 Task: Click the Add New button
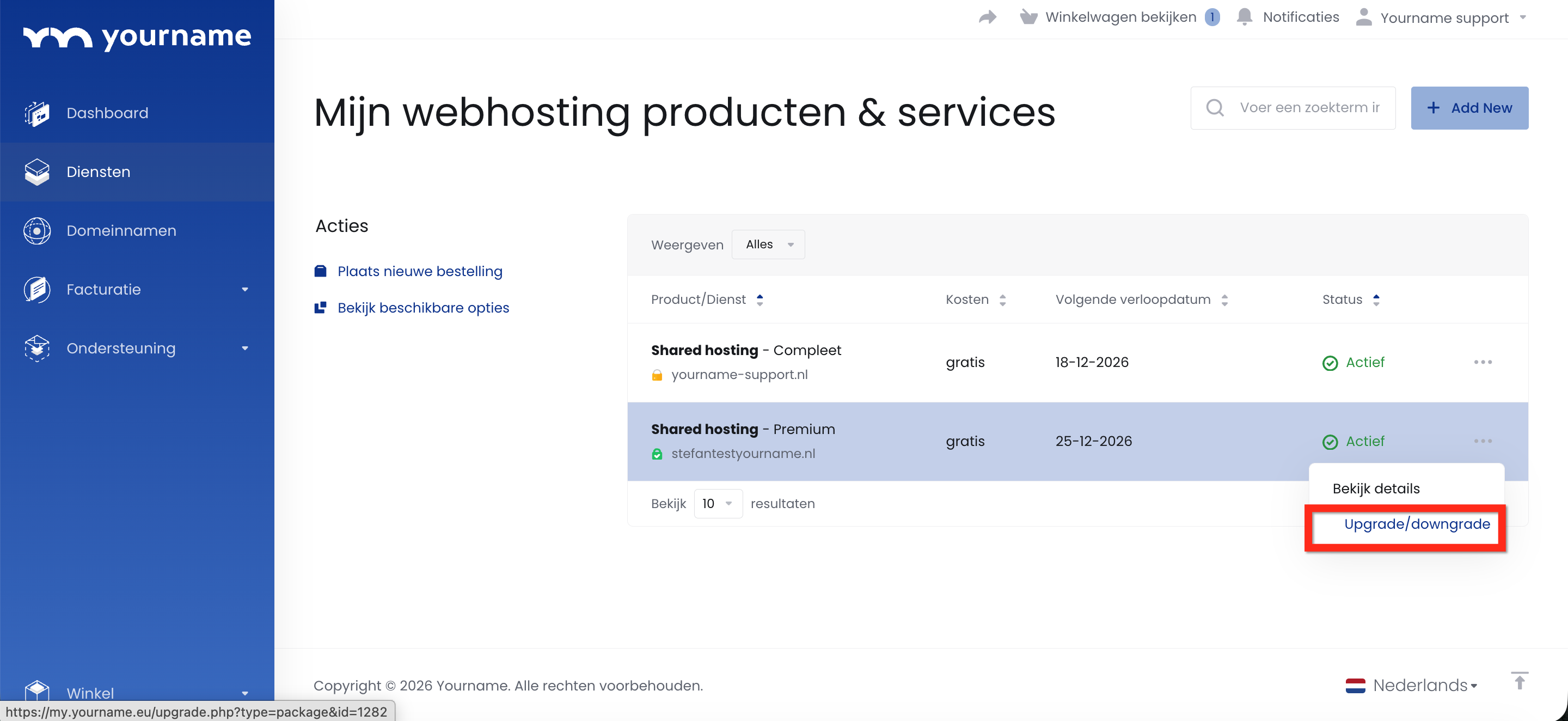pos(1469,108)
